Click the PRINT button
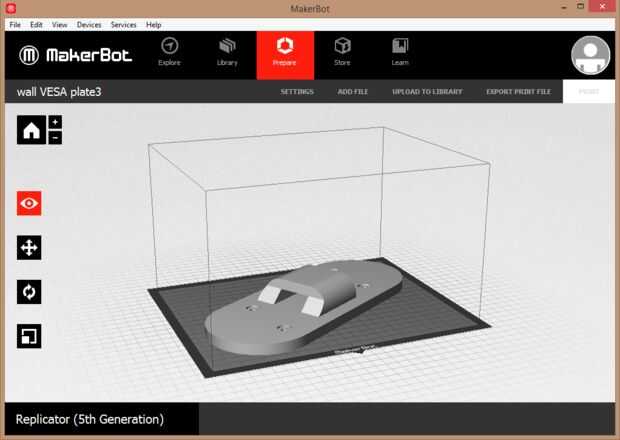This screenshot has height=440, width=620. 589,91
